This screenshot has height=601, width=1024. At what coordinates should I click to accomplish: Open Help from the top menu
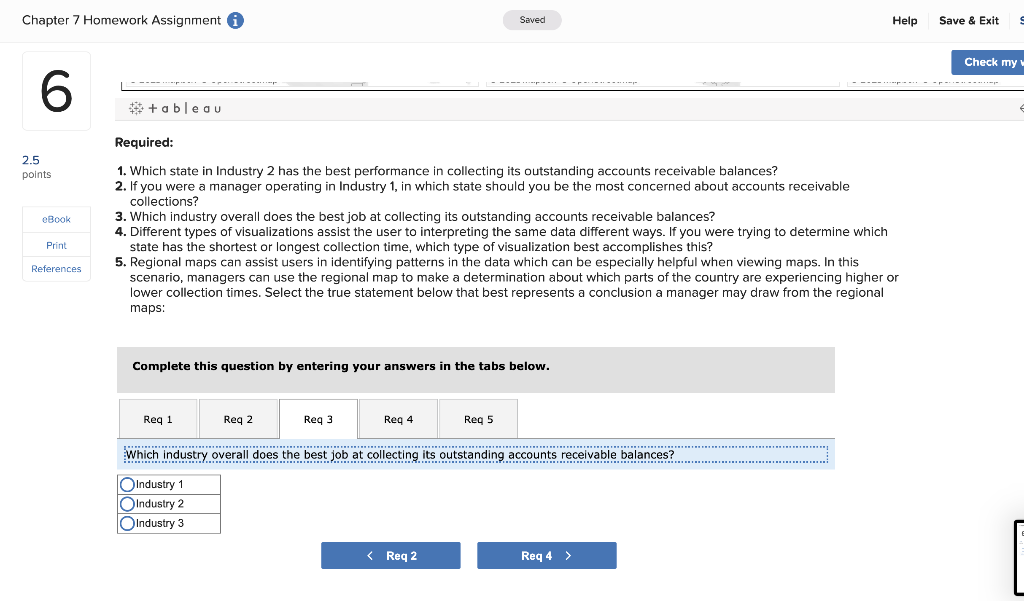904,20
